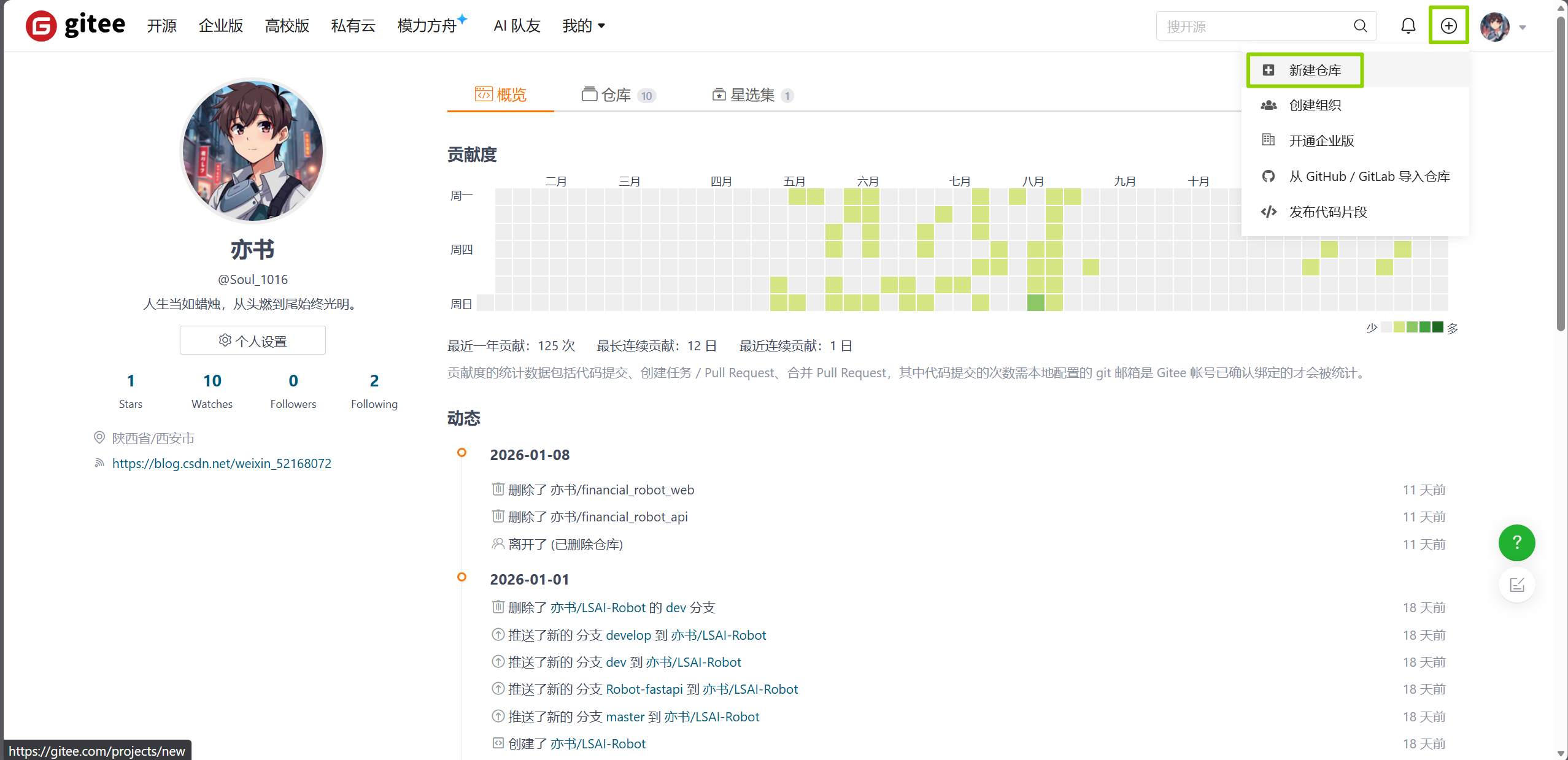
Task: Open the notifications bell icon
Action: [x=1408, y=25]
